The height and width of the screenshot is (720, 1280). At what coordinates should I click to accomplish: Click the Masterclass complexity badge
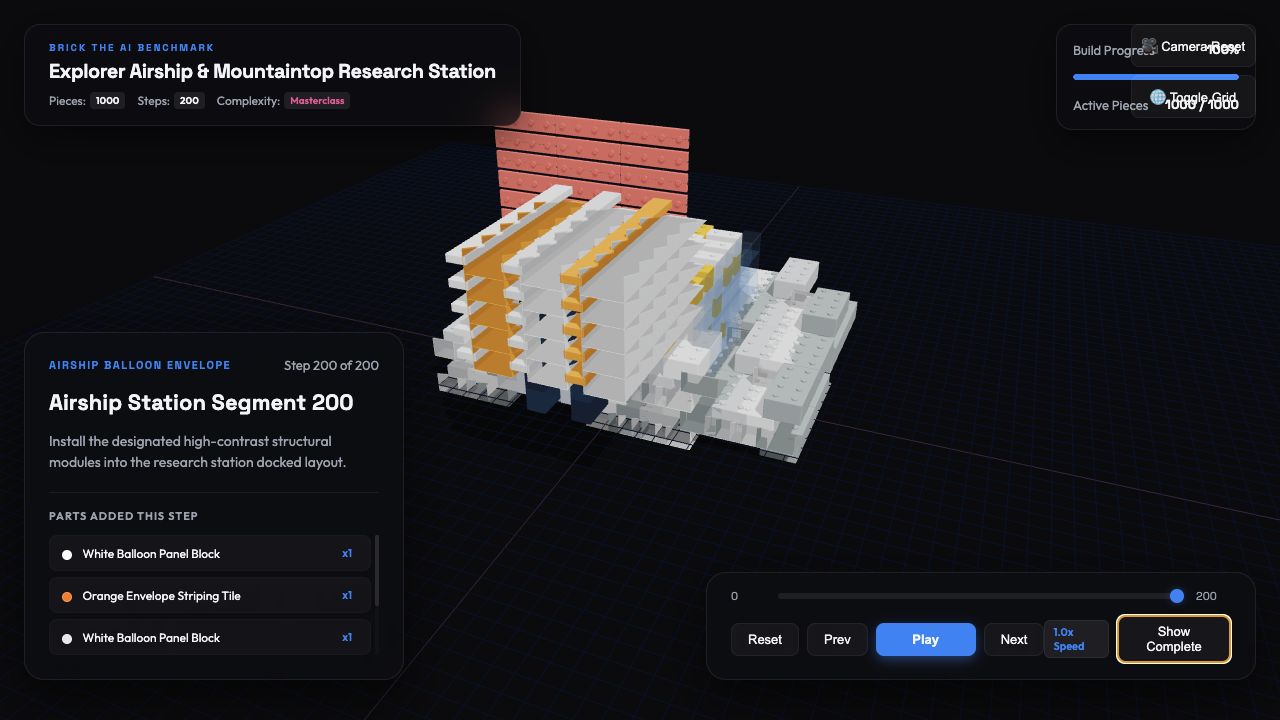point(317,101)
